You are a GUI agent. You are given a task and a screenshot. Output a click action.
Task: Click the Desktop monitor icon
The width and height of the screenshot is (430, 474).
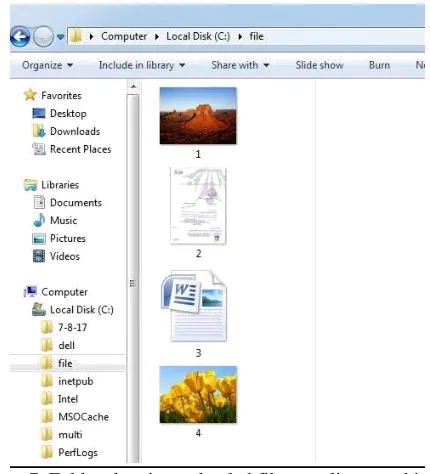click(x=39, y=113)
